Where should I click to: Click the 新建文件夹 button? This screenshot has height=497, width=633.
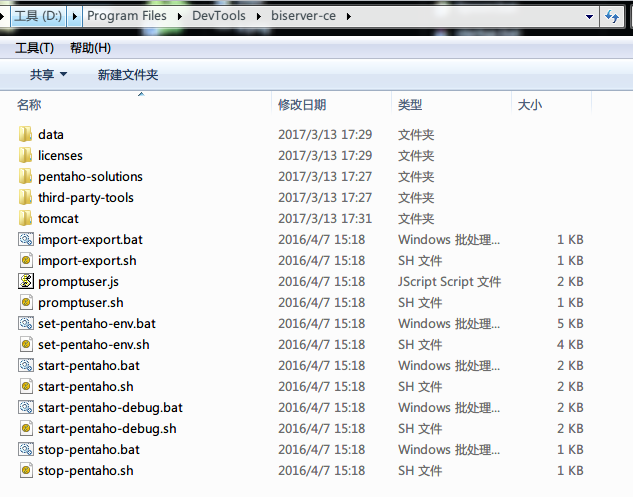(128, 75)
